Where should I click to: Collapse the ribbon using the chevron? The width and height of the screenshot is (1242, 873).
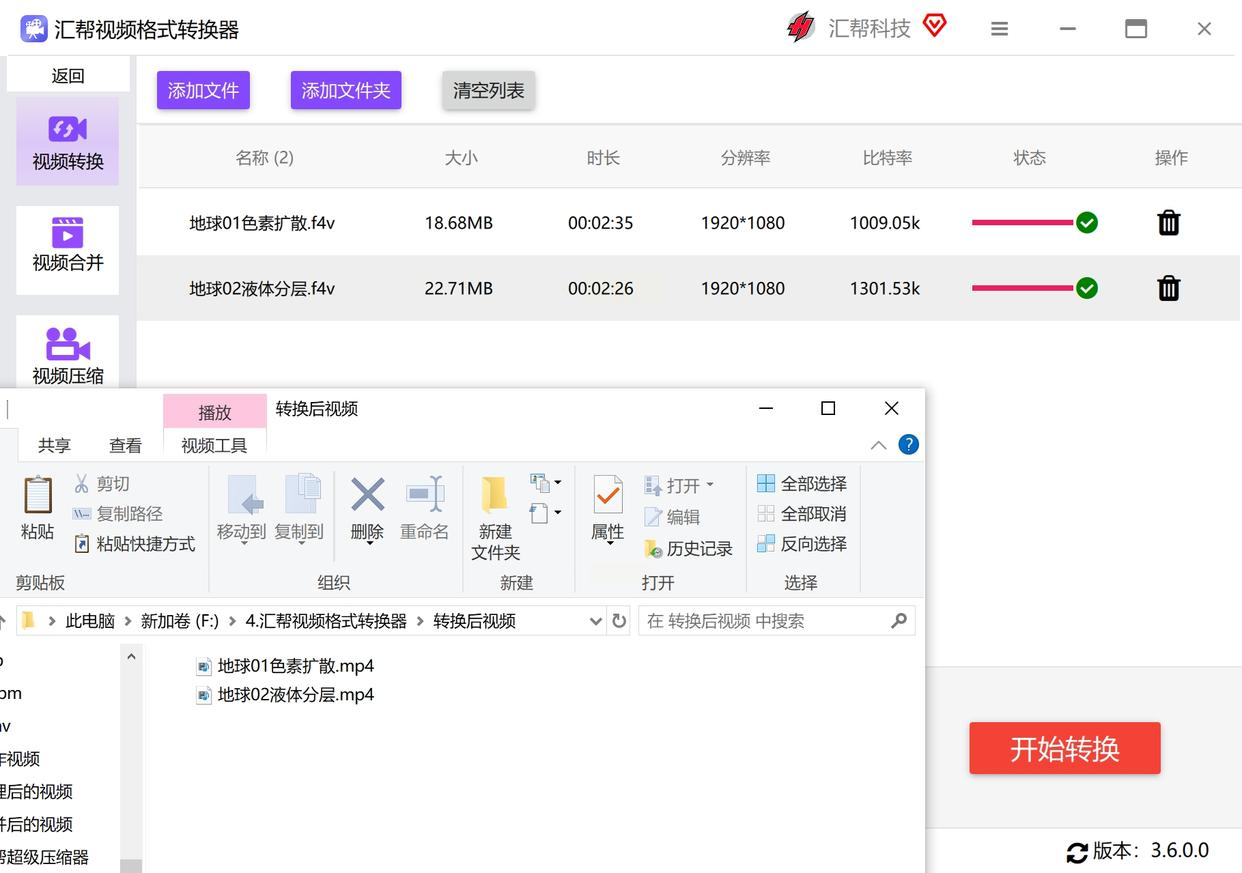(878, 446)
